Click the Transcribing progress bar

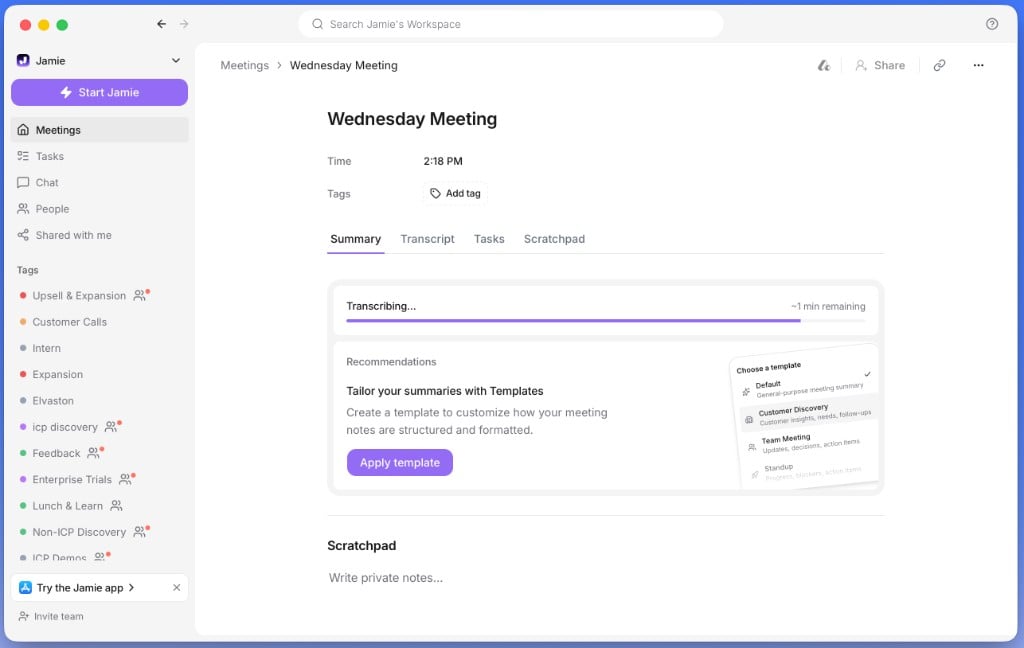point(605,321)
